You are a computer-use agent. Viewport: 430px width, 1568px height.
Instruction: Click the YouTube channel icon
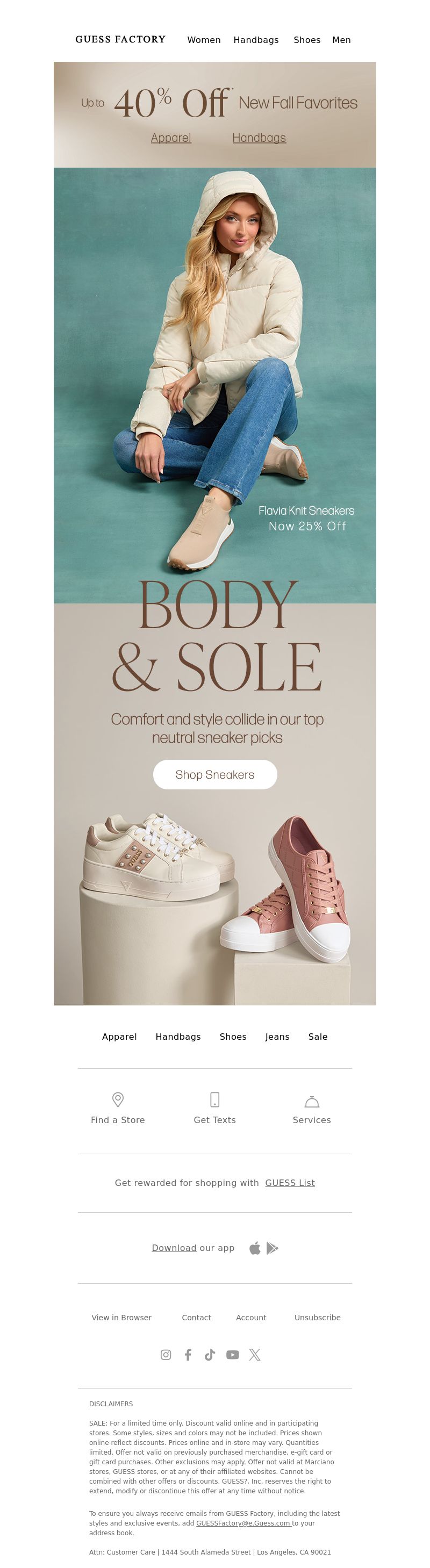(233, 1354)
